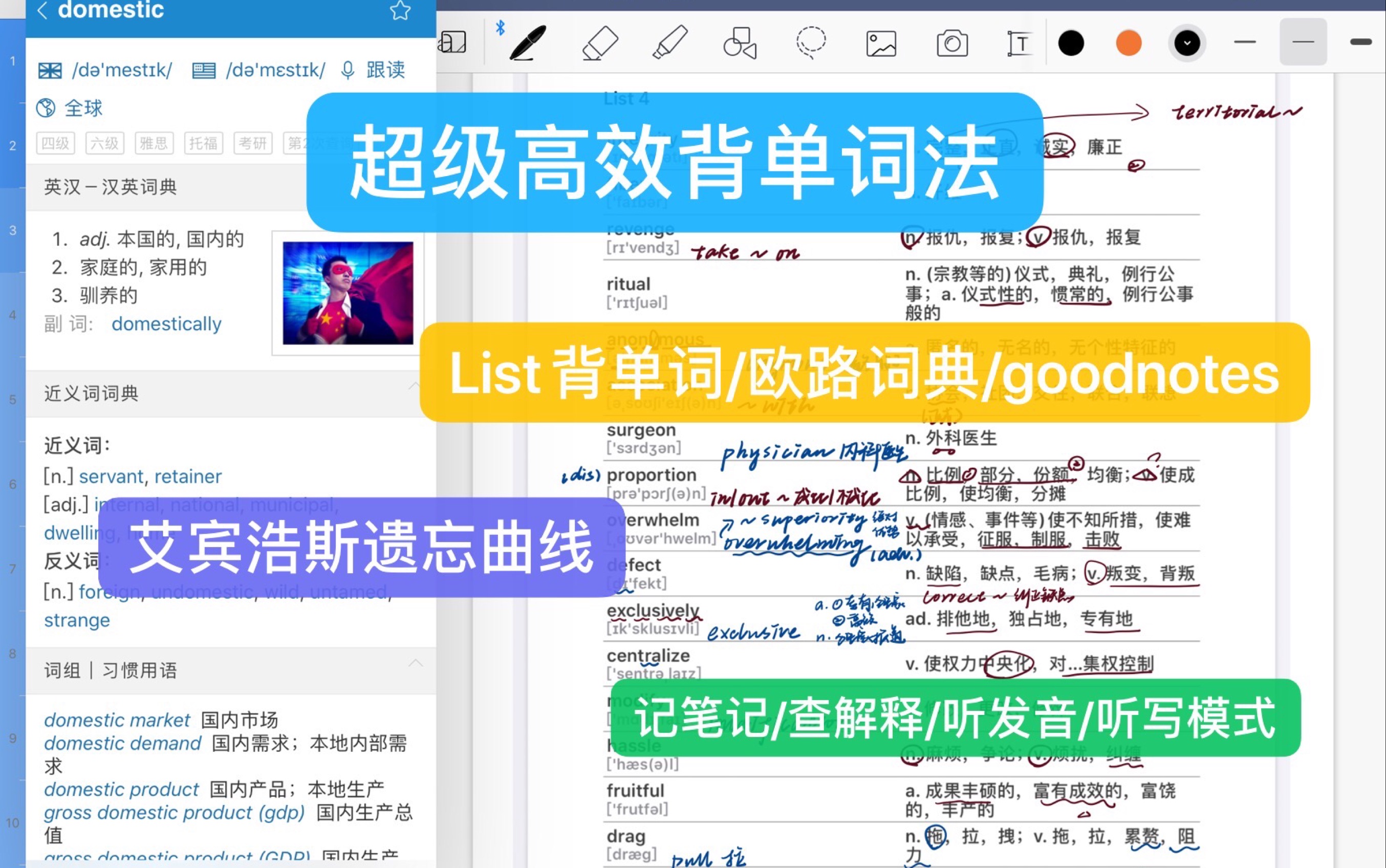Select the medium stroke width

point(1303,42)
